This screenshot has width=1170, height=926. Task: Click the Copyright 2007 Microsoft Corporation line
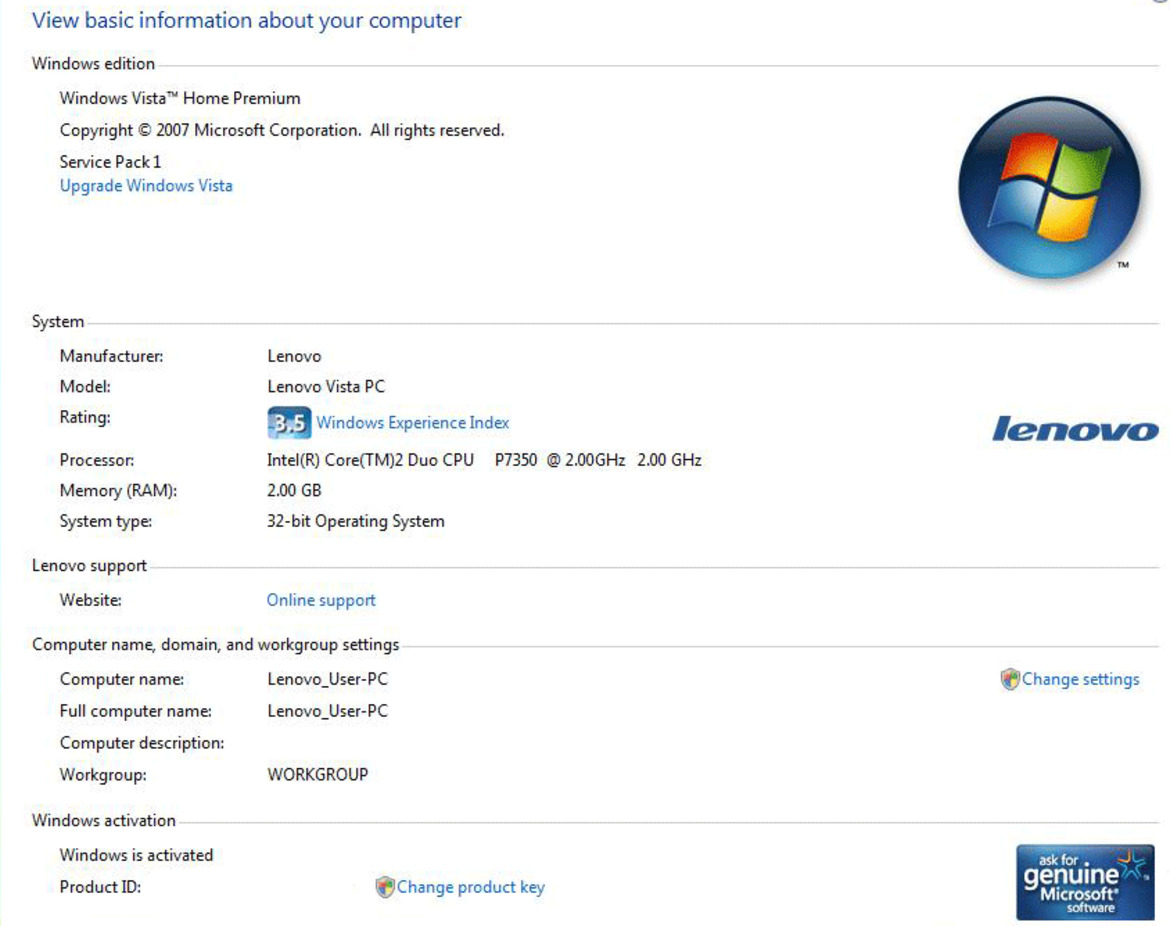[x=282, y=131]
